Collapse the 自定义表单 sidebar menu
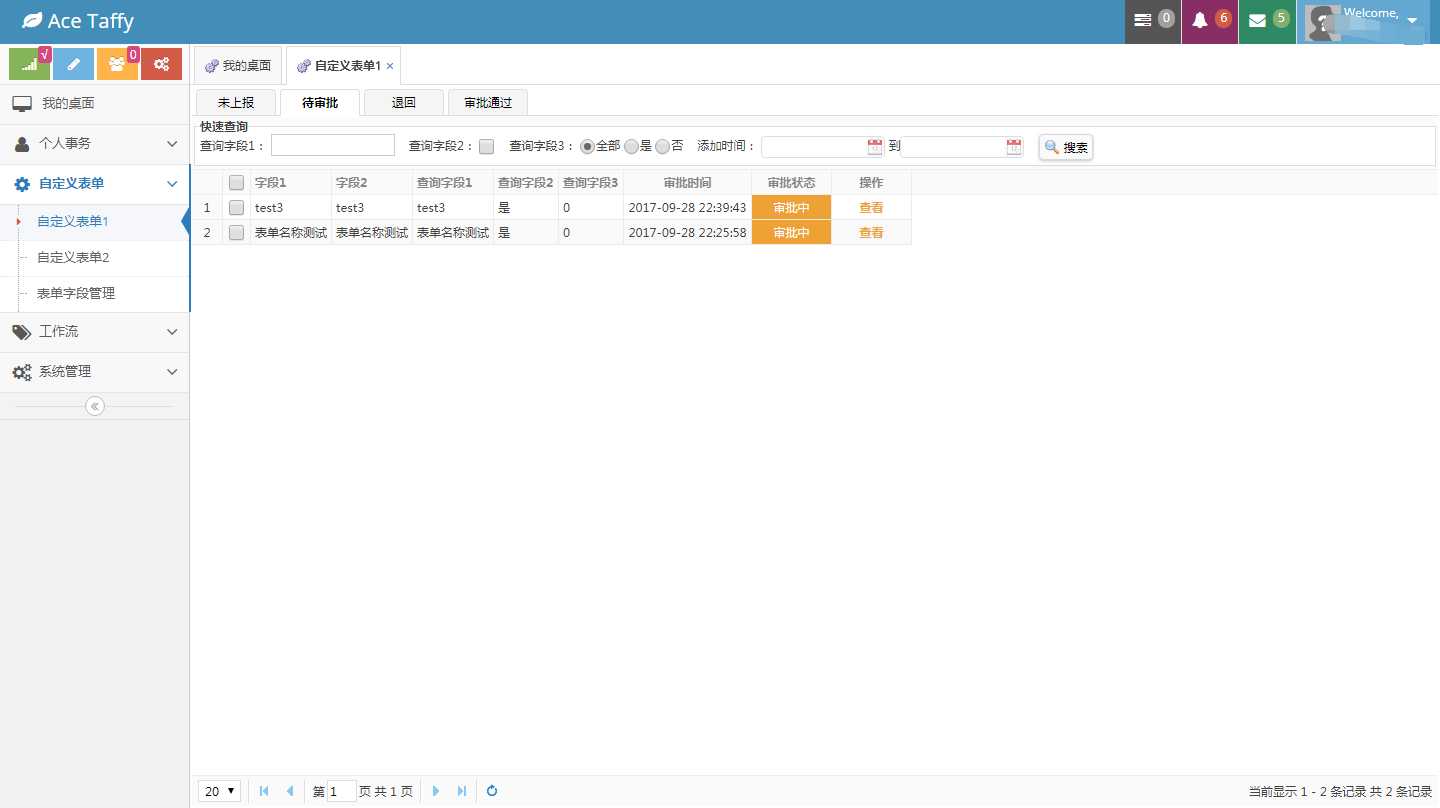Screen dimensions: 1440x808 [x=94, y=184]
